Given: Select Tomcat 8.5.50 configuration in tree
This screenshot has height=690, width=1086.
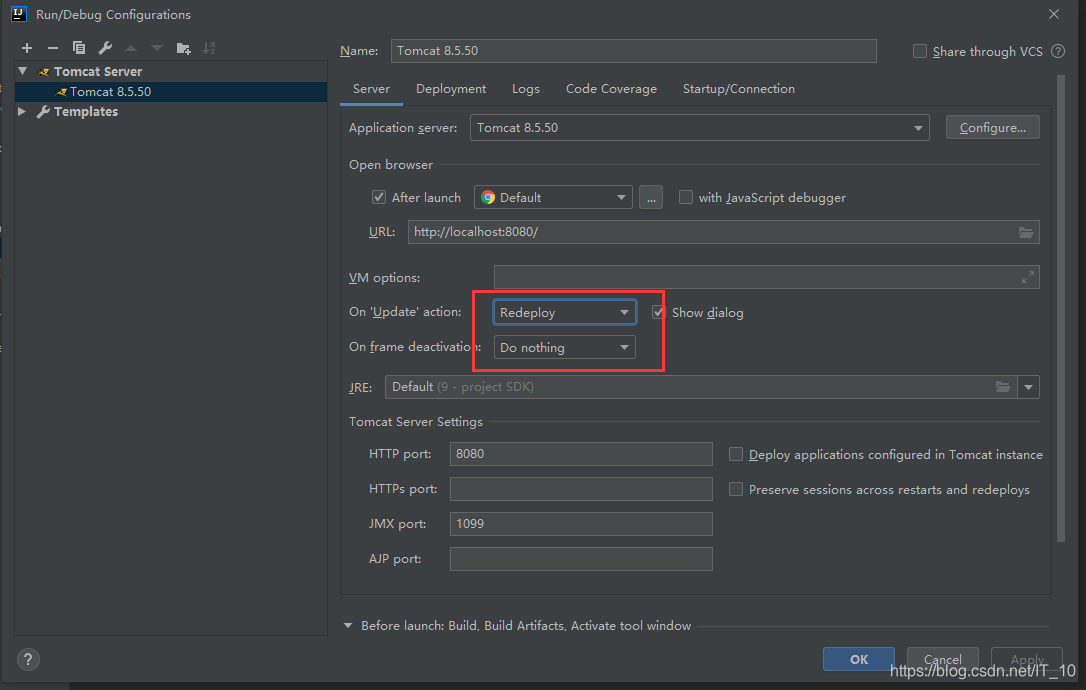Looking at the screenshot, I should (171, 91).
